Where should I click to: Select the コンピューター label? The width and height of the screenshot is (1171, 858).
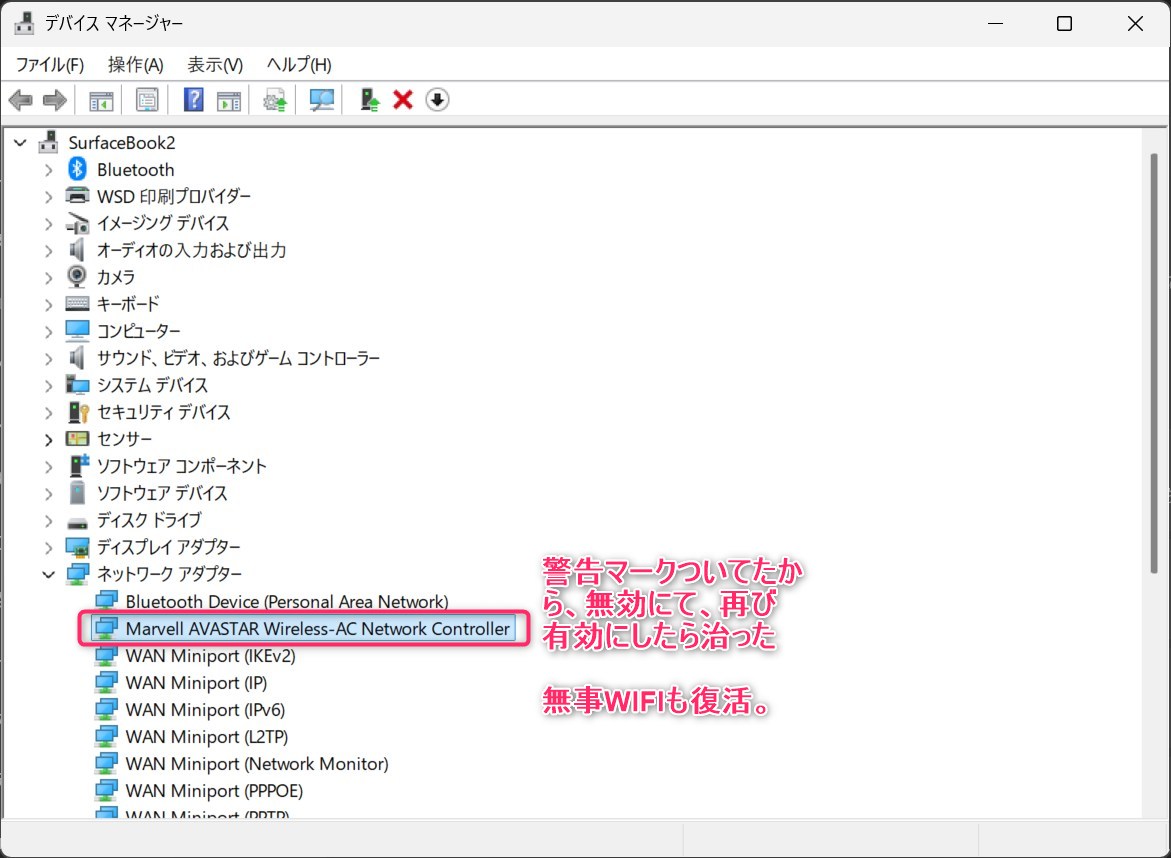click(138, 331)
